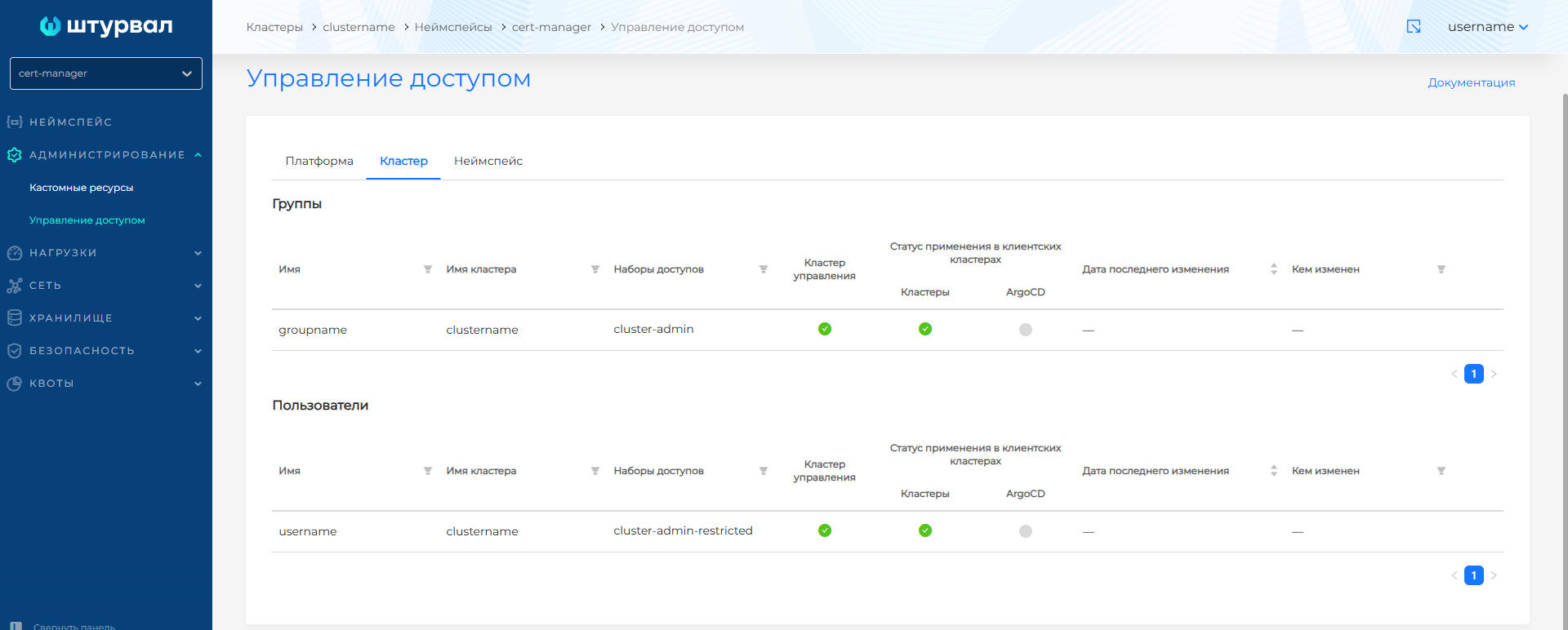Click ArgoCD grey status dot in groupname row
Image resolution: width=1568 pixels, height=630 pixels.
(x=1026, y=330)
